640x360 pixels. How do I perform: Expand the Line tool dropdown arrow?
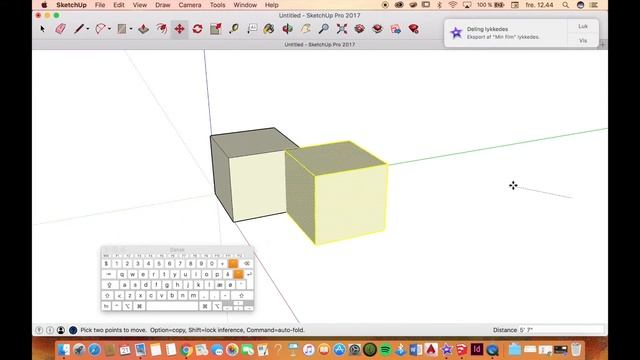[x=88, y=29]
